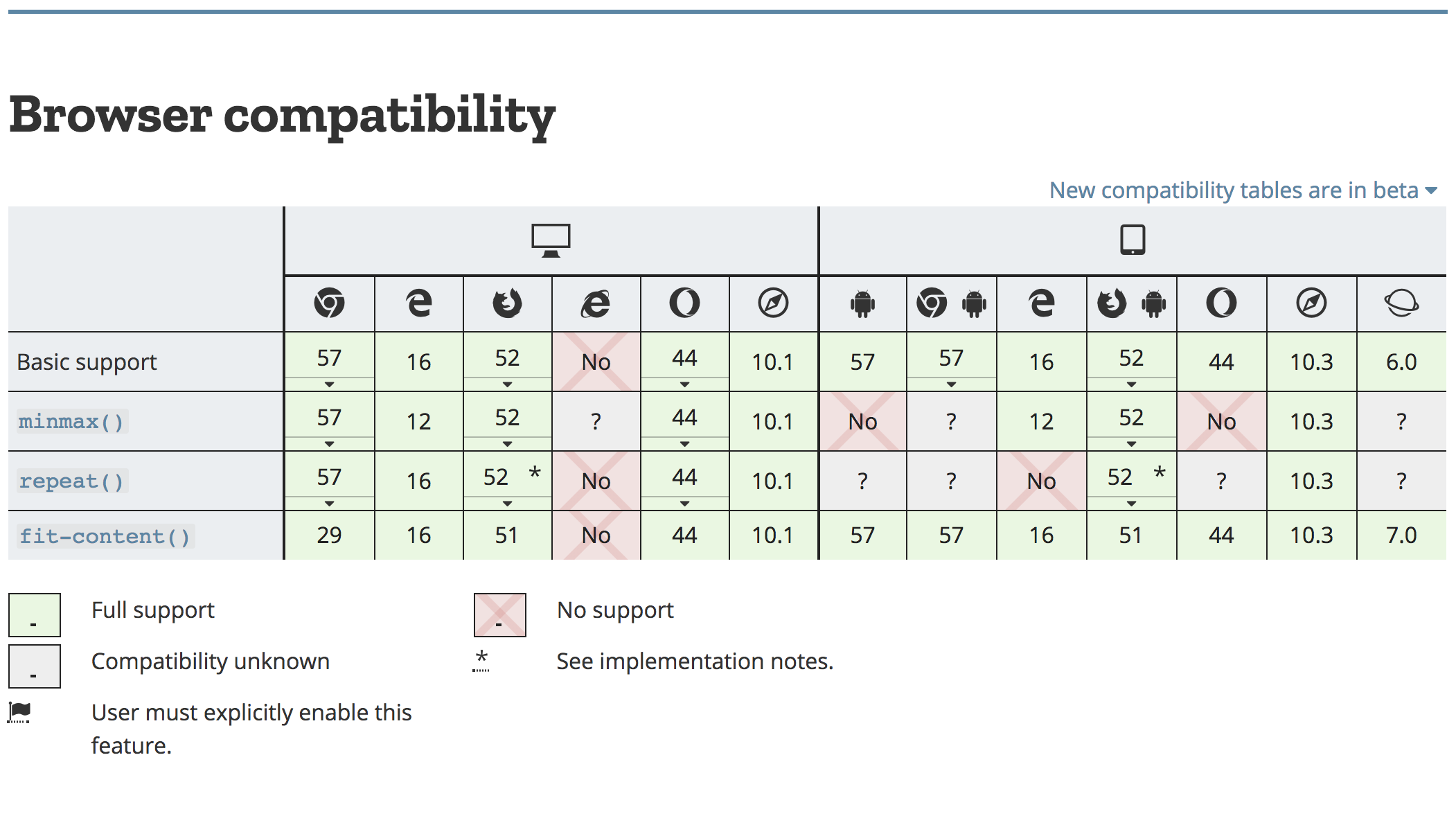Click the Internet Explorer column icon
Viewport: 1456px width, 816px height.
tap(596, 303)
